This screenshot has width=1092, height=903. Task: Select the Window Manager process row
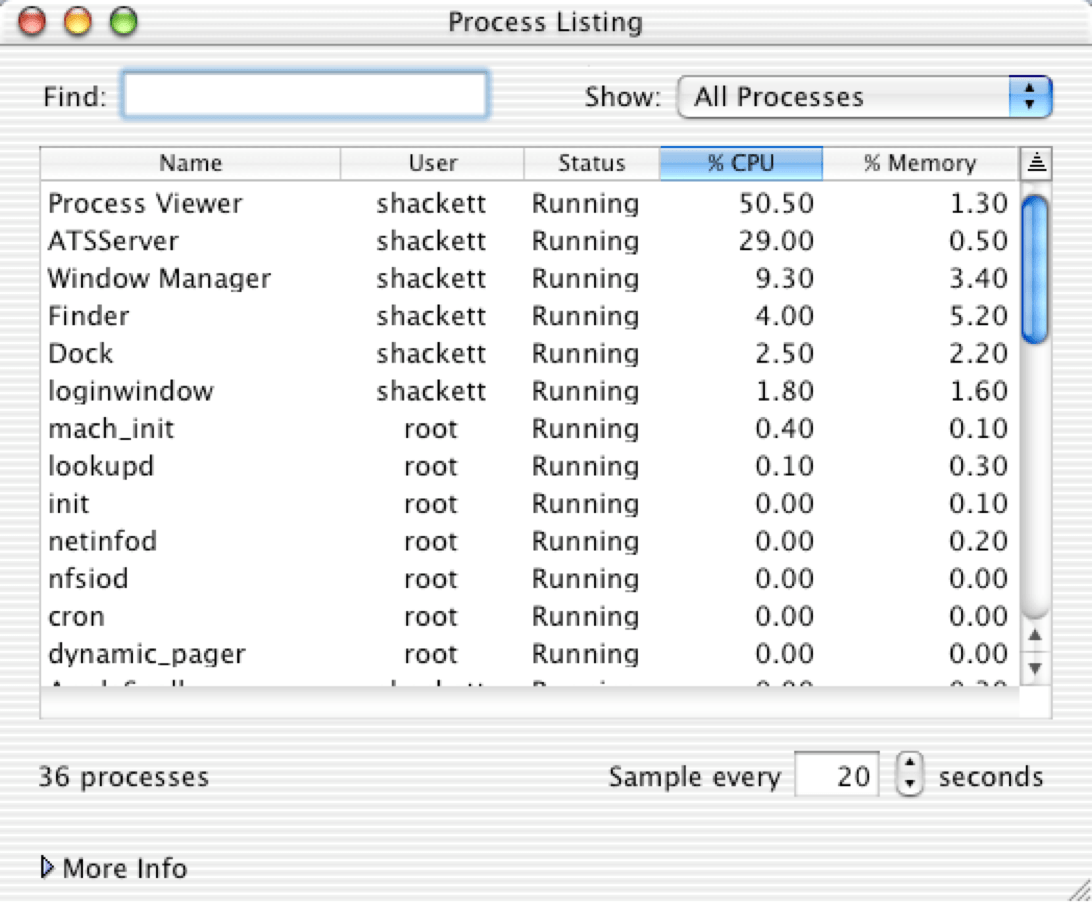pos(159,279)
